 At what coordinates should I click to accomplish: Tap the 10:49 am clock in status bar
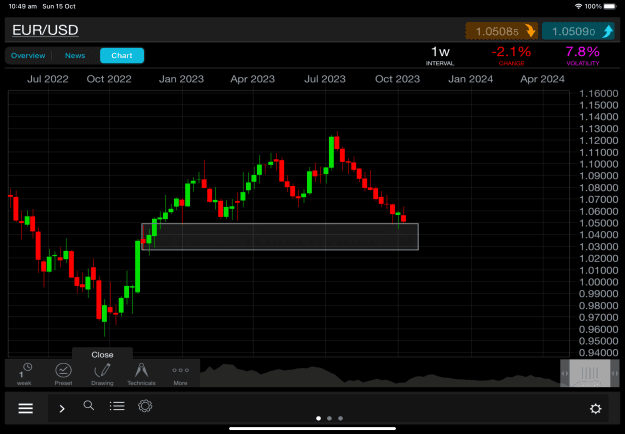pos(22,6)
